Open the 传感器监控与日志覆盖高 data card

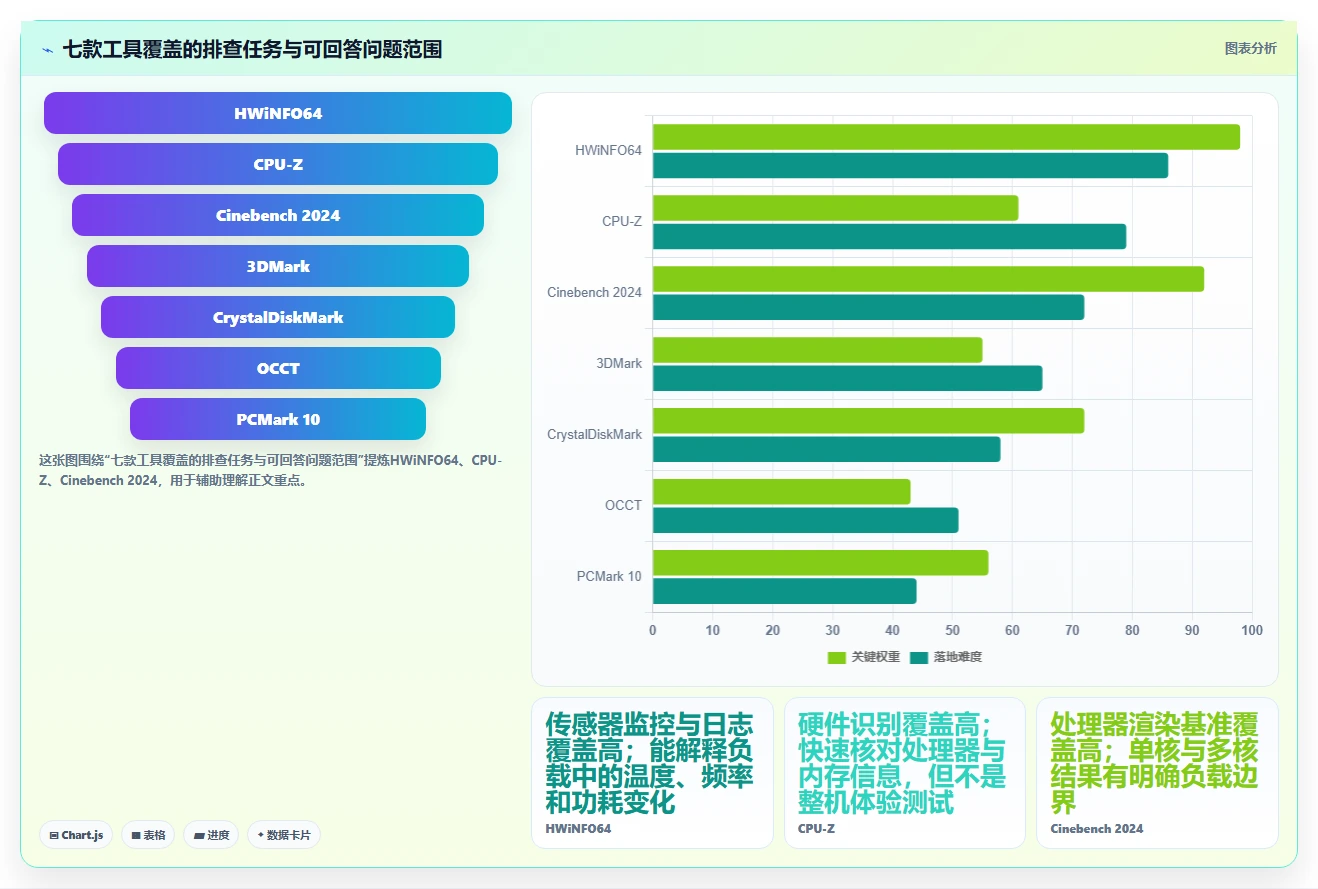click(x=652, y=773)
